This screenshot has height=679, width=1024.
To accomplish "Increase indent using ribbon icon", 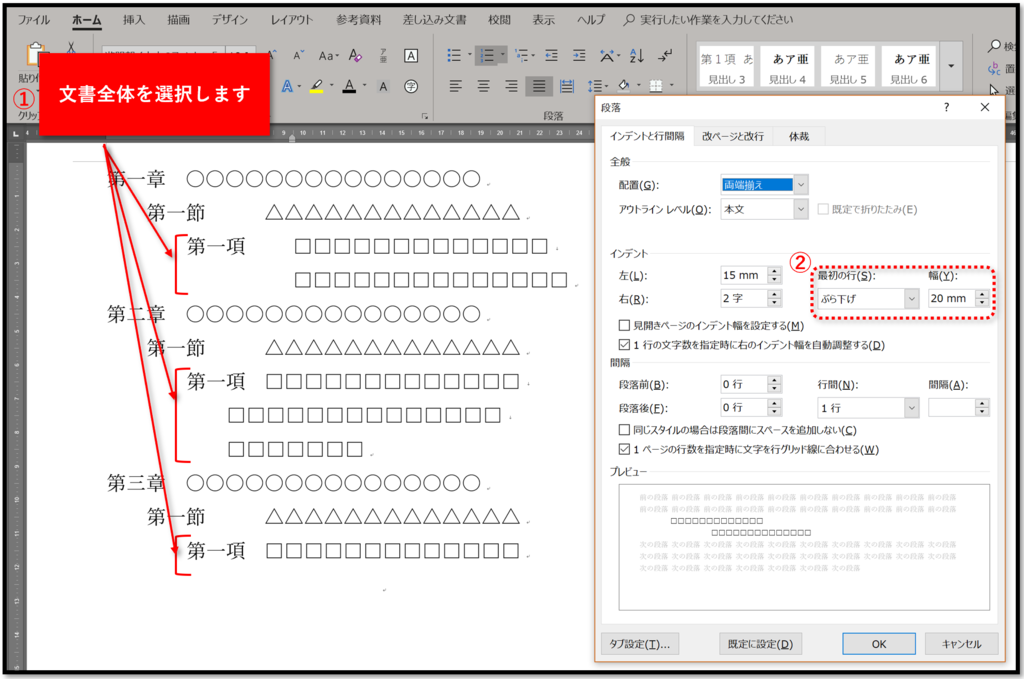I will coord(579,55).
